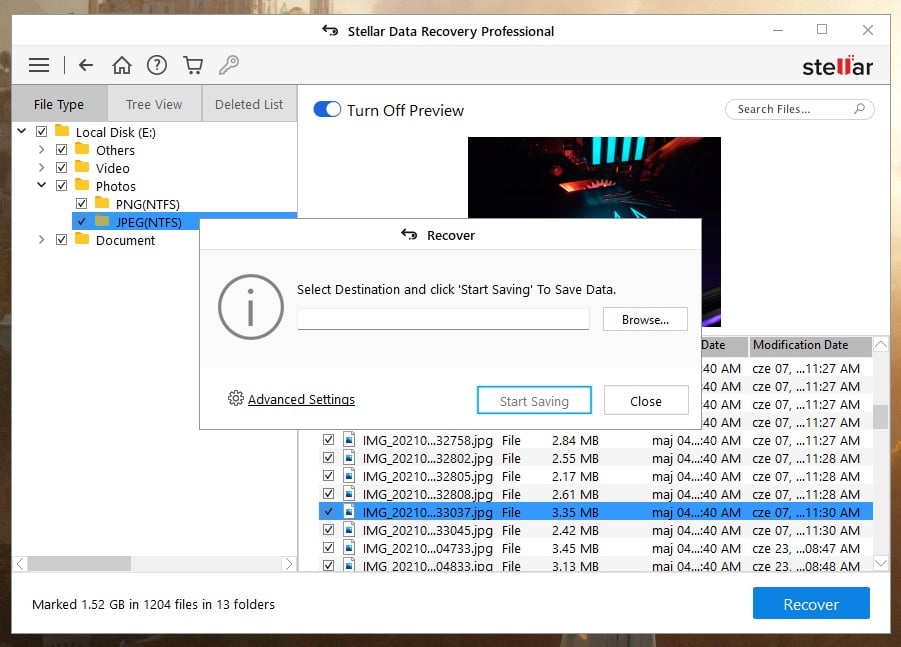The width and height of the screenshot is (901, 647).
Task: Select the IMG_20210...33045.jpg file name
Action: coord(428,530)
